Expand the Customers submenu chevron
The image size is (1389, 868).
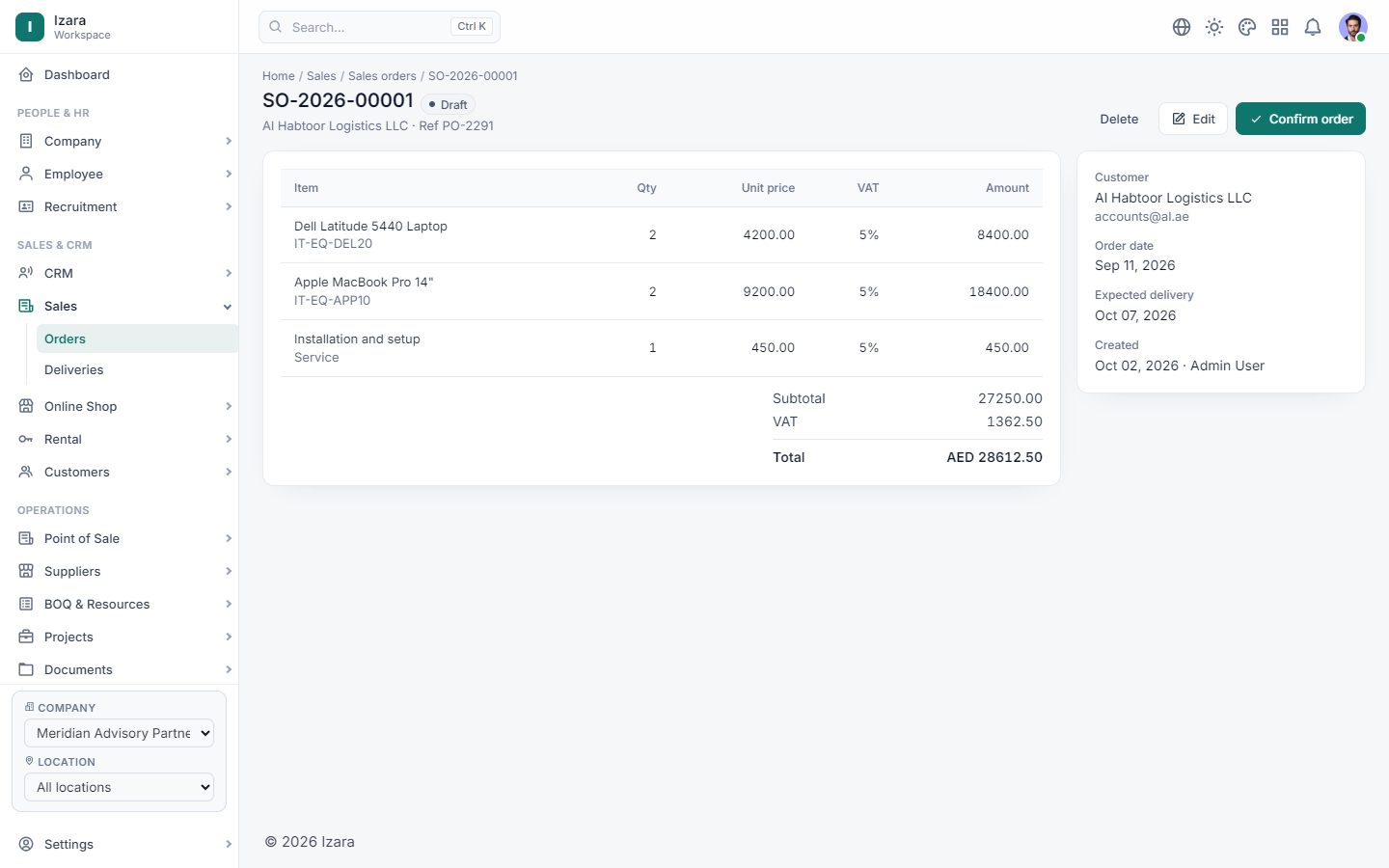click(x=229, y=472)
